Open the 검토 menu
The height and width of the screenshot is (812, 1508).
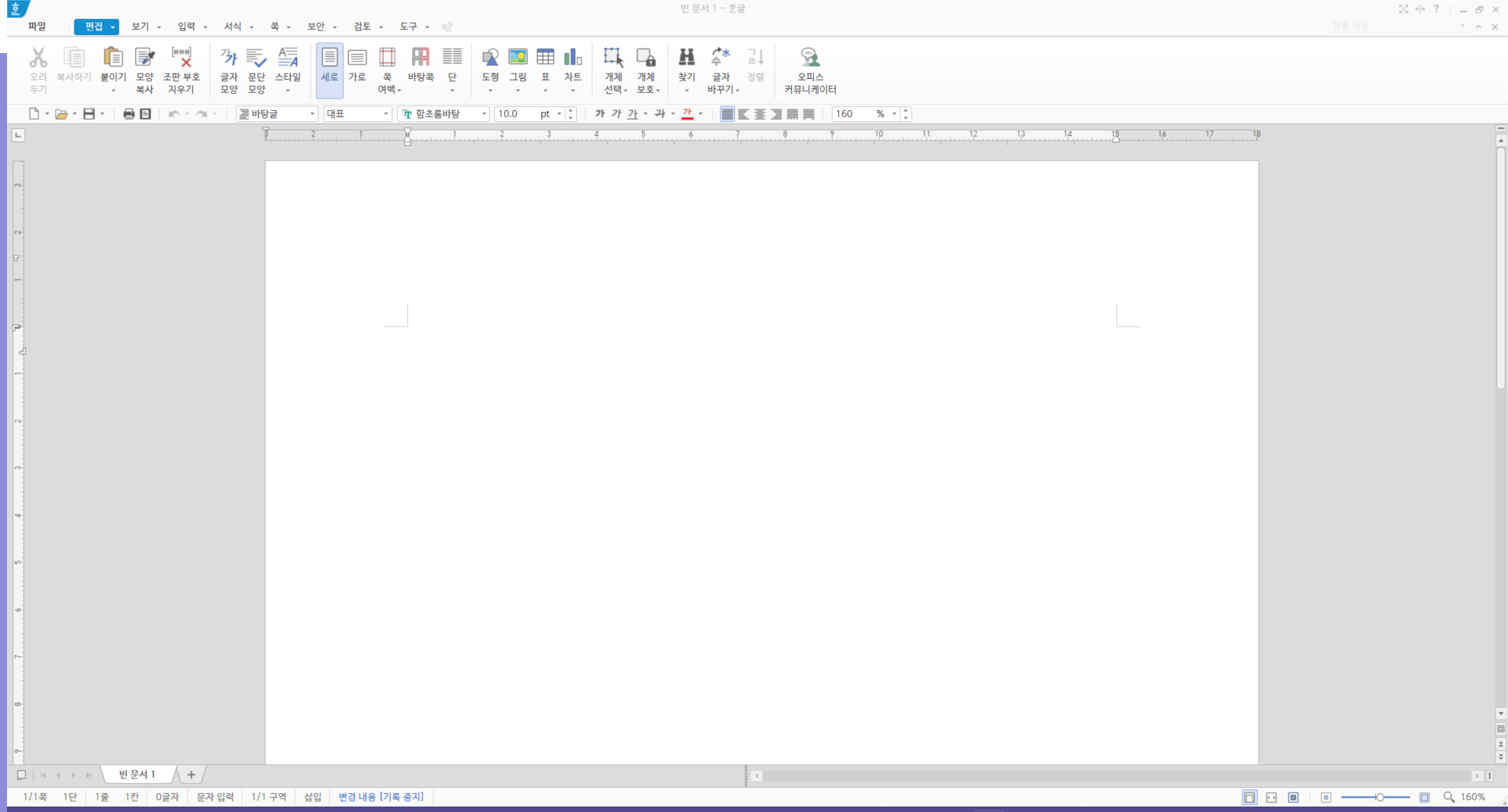pos(363,27)
